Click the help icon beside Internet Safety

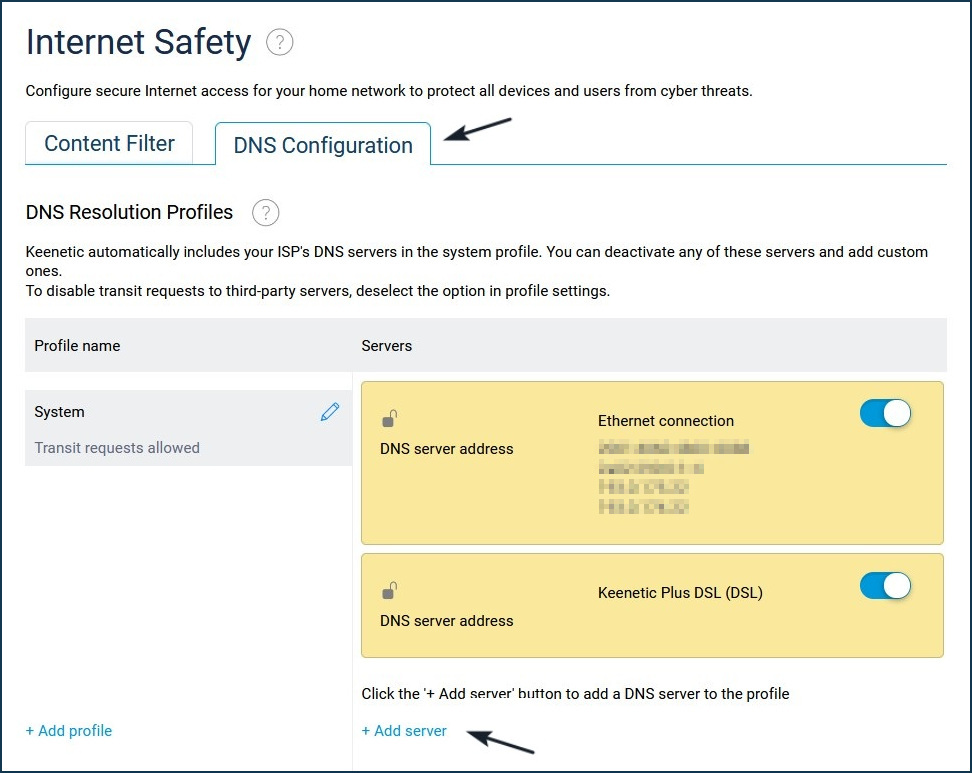pyautogui.click(x=280, y=42)
